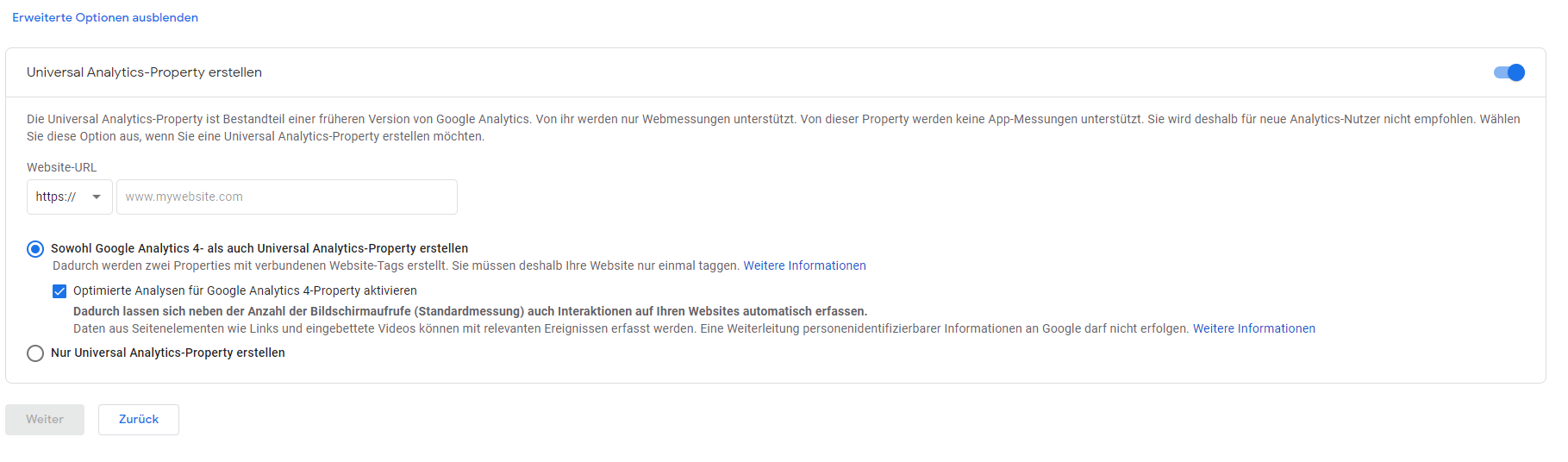Screen dimensions: 1568x462
Task: Toggle Universal Analytics-Property erstellen switch
Action: click(1509, 72)
